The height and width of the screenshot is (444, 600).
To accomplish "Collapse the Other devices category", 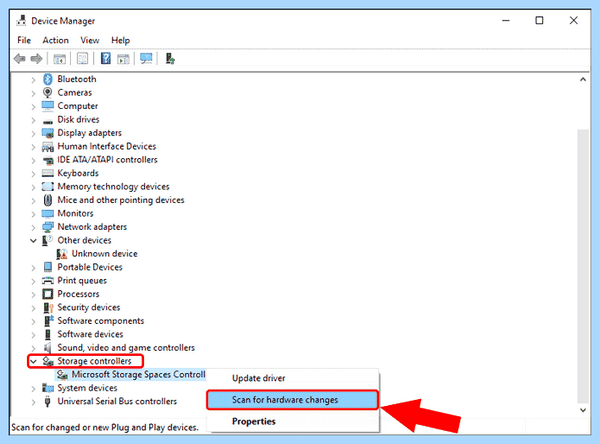I will click(x=33, y=241).
